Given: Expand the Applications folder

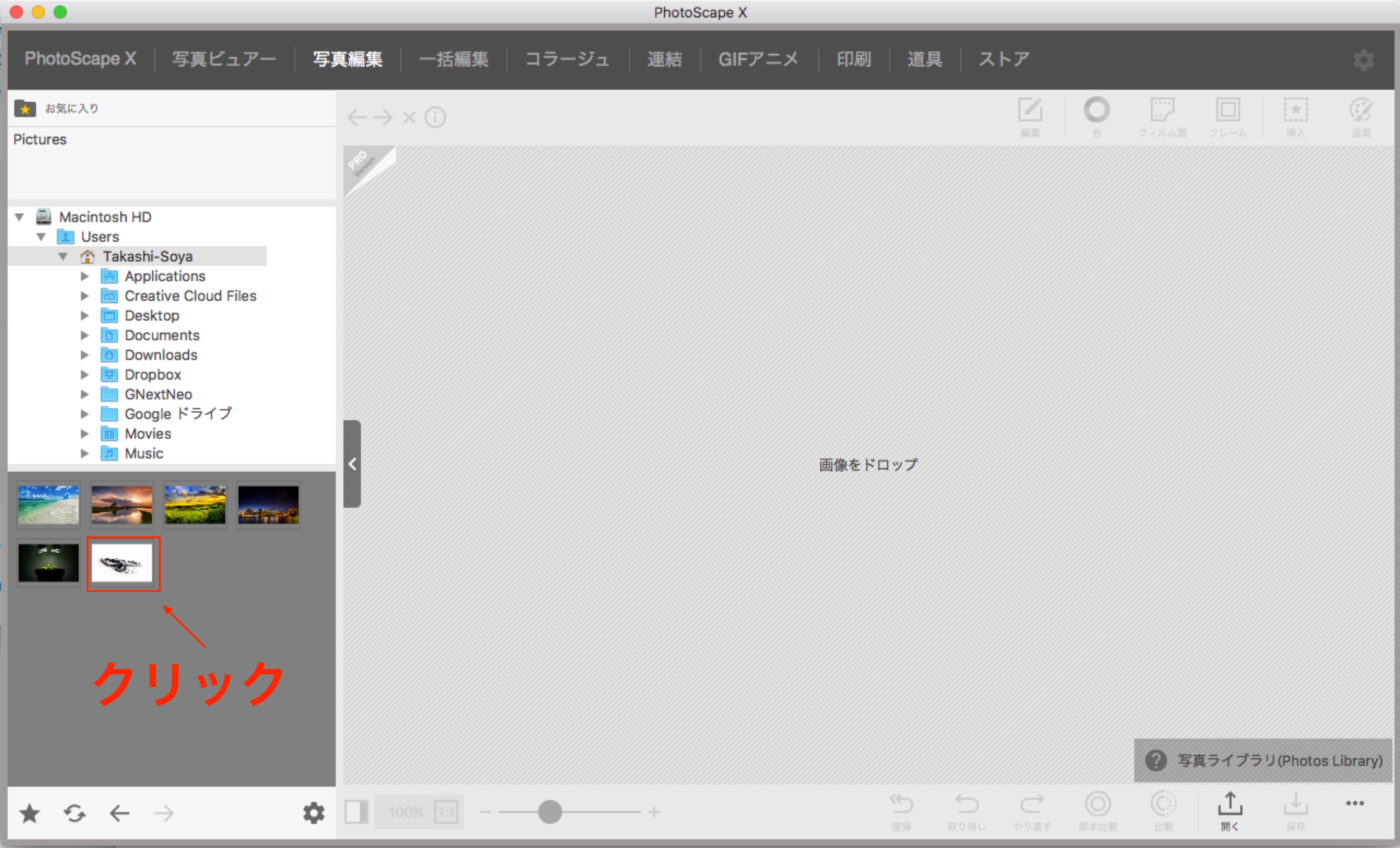Looking at the screenshot, I should pos(85,276).
